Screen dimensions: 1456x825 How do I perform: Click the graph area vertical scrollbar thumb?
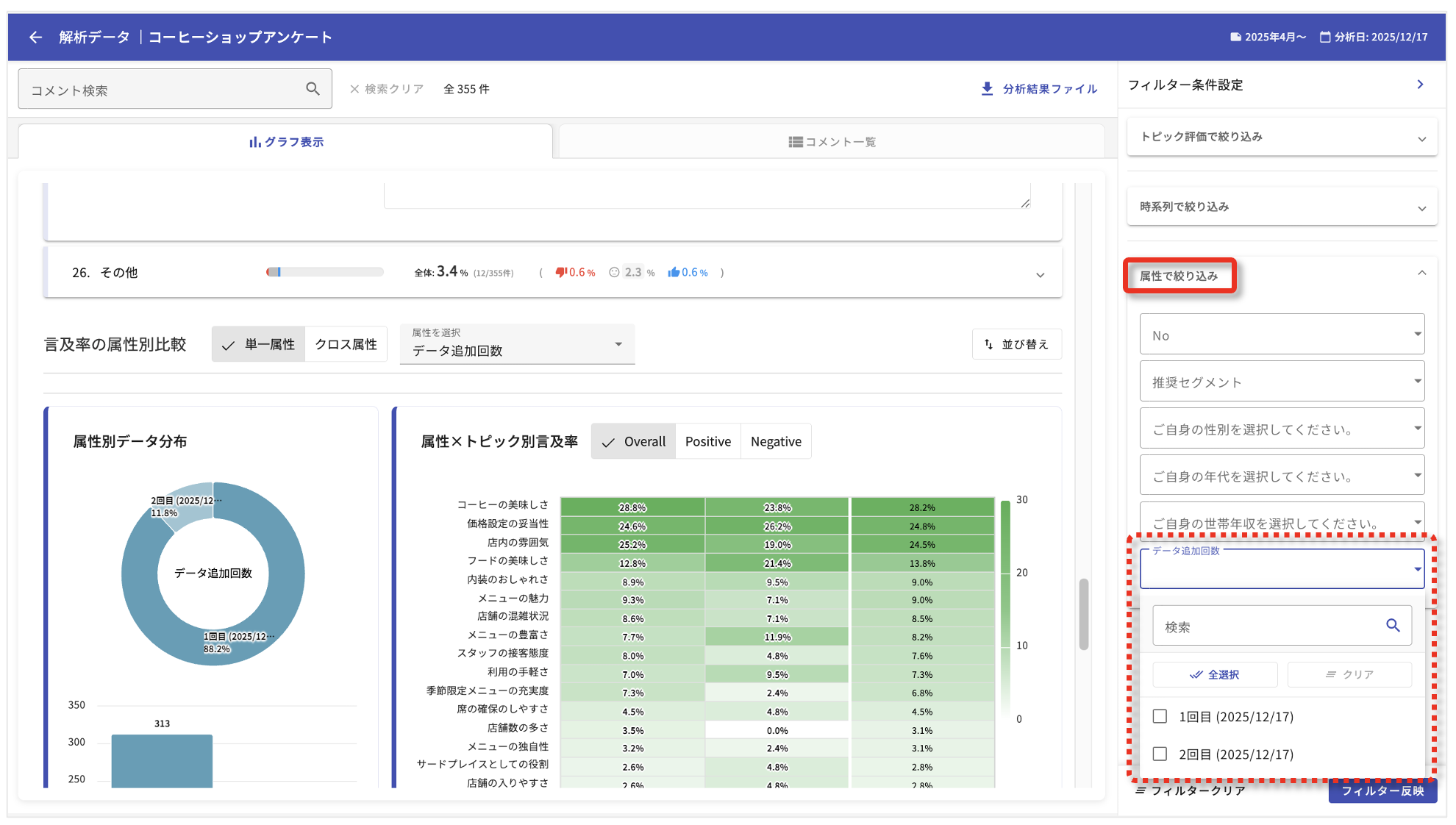click(x=1083, y=614)
